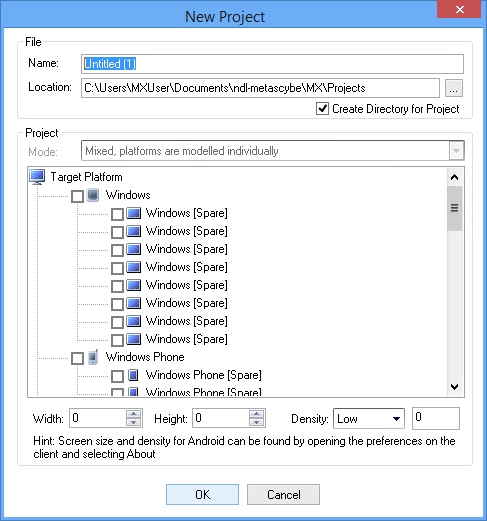Click the Target Platform monitor icon

point(37,177)
